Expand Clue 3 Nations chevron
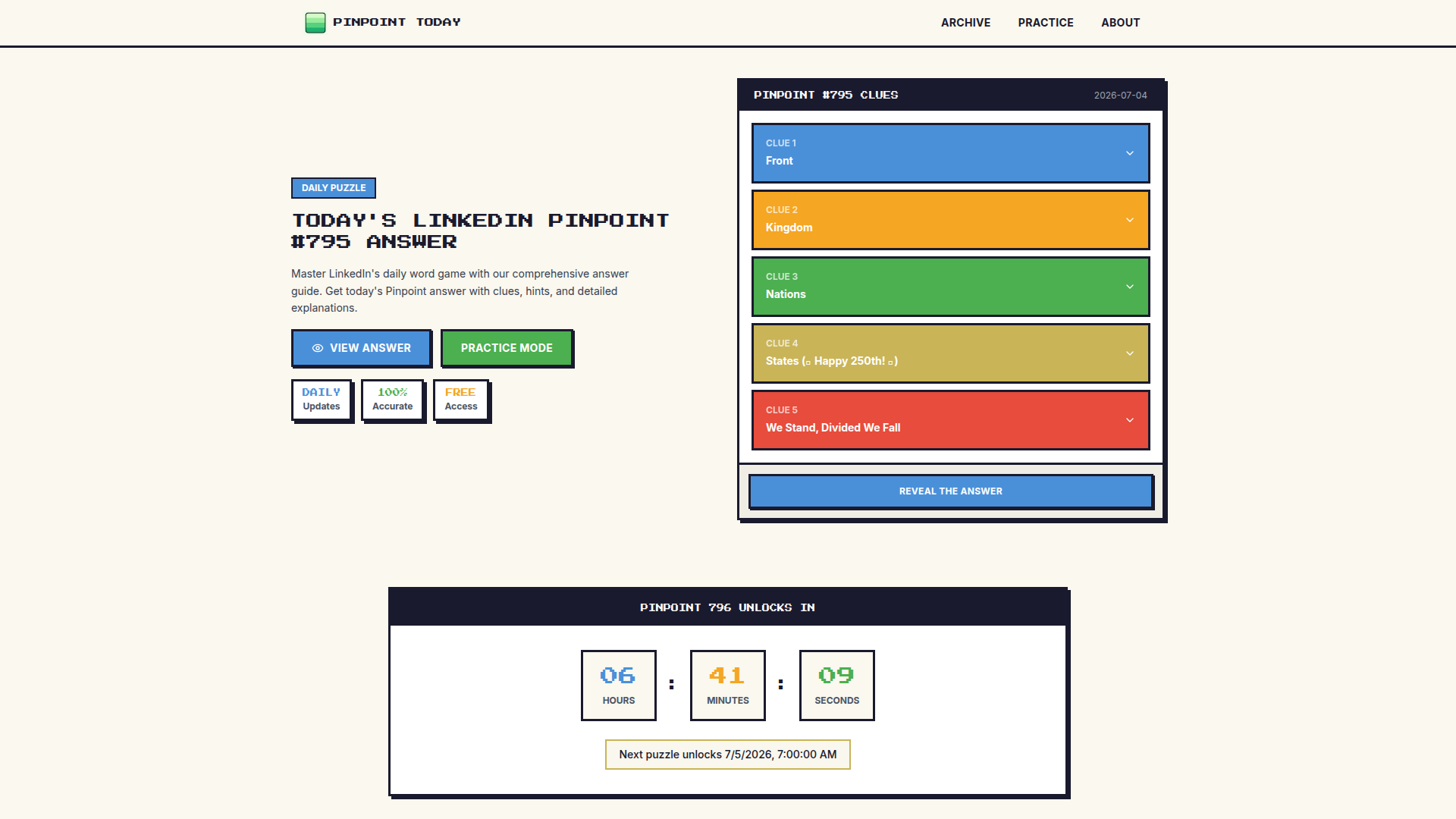This screenshot has width=1456, height=819. click(1130, 287)
